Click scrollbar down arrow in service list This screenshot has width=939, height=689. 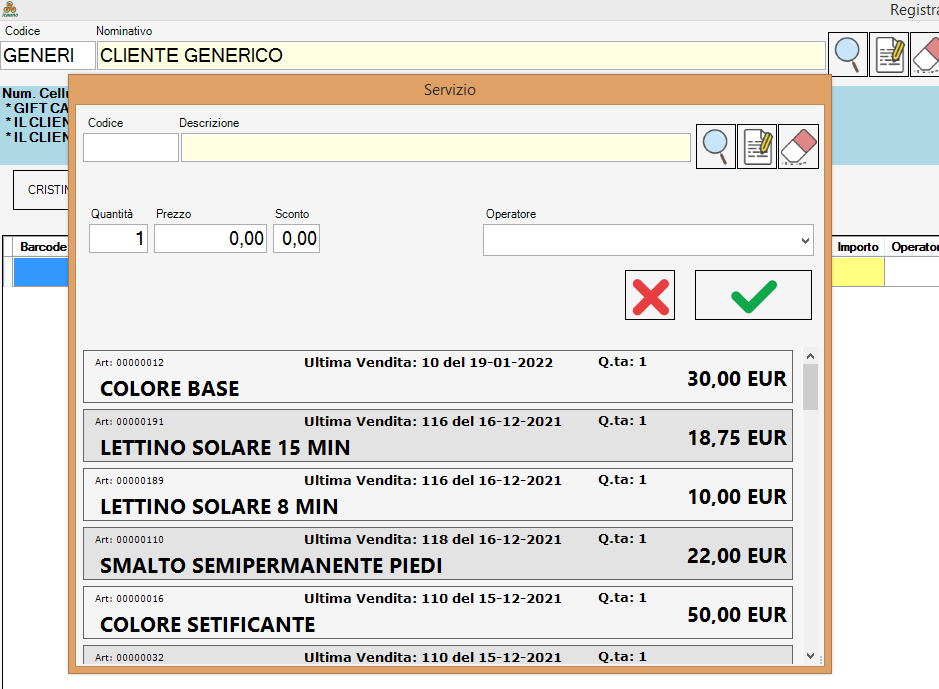[810, 655]
